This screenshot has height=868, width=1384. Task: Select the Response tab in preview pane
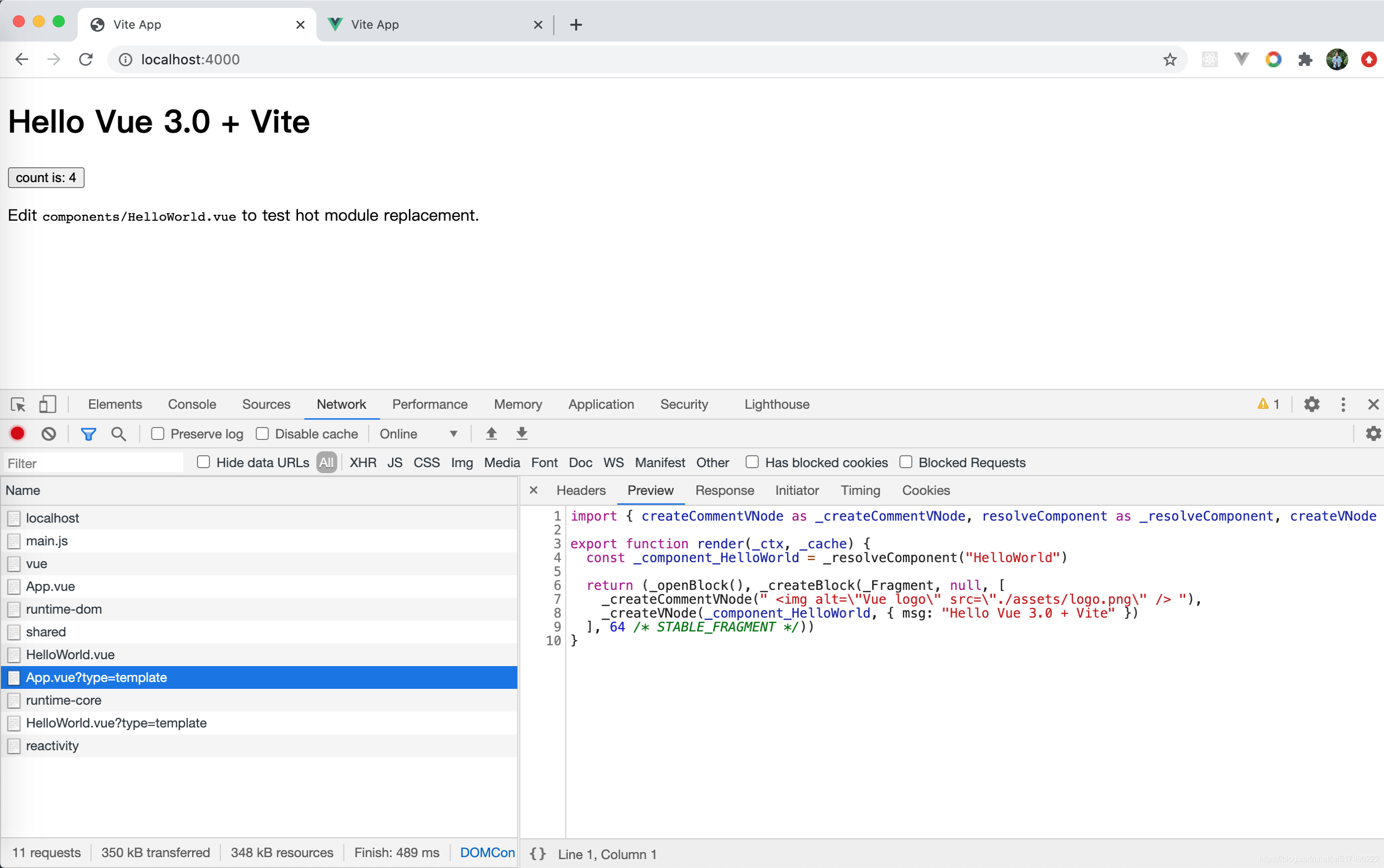pos(725,490)
